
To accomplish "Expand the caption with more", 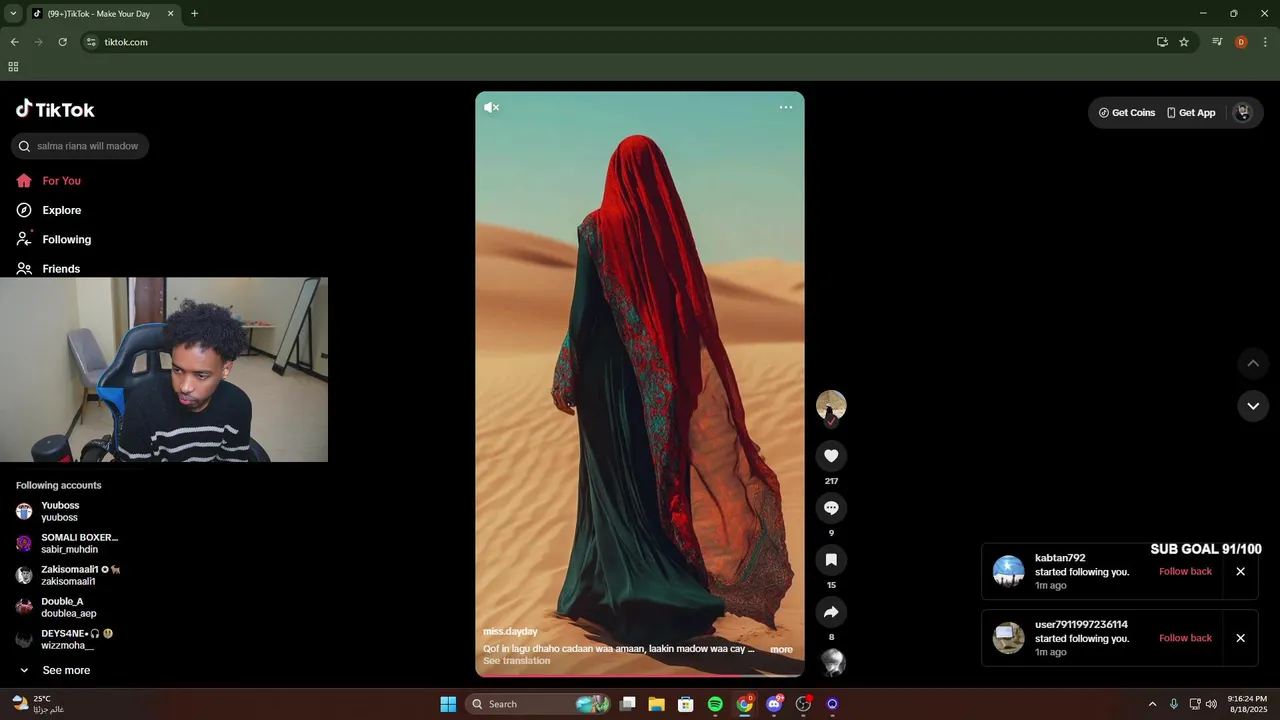I will 781,649.
